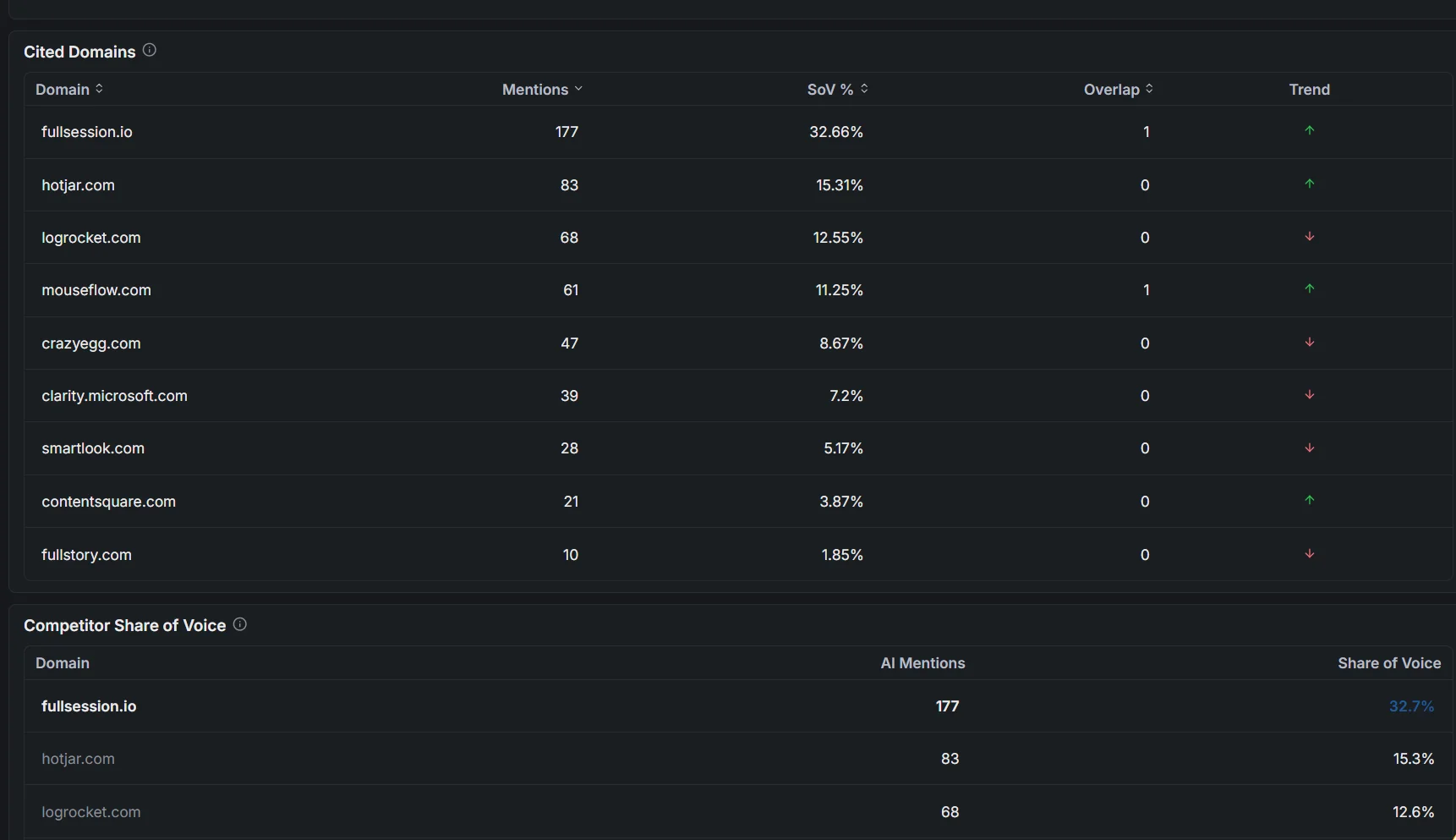
Task: Click the Cited Domains info icon
Action: (150, 51)
